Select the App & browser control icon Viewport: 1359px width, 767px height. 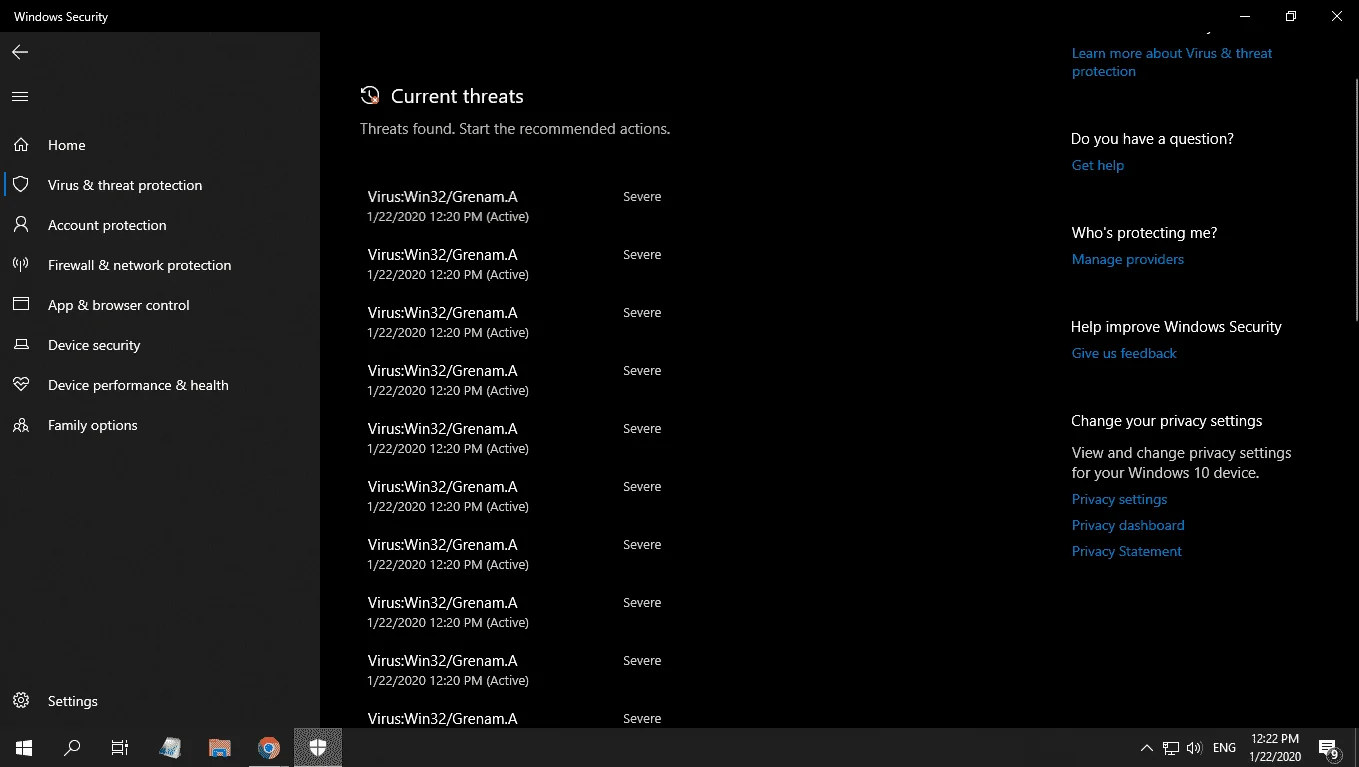pyautogui.click(x=21, y=305)
